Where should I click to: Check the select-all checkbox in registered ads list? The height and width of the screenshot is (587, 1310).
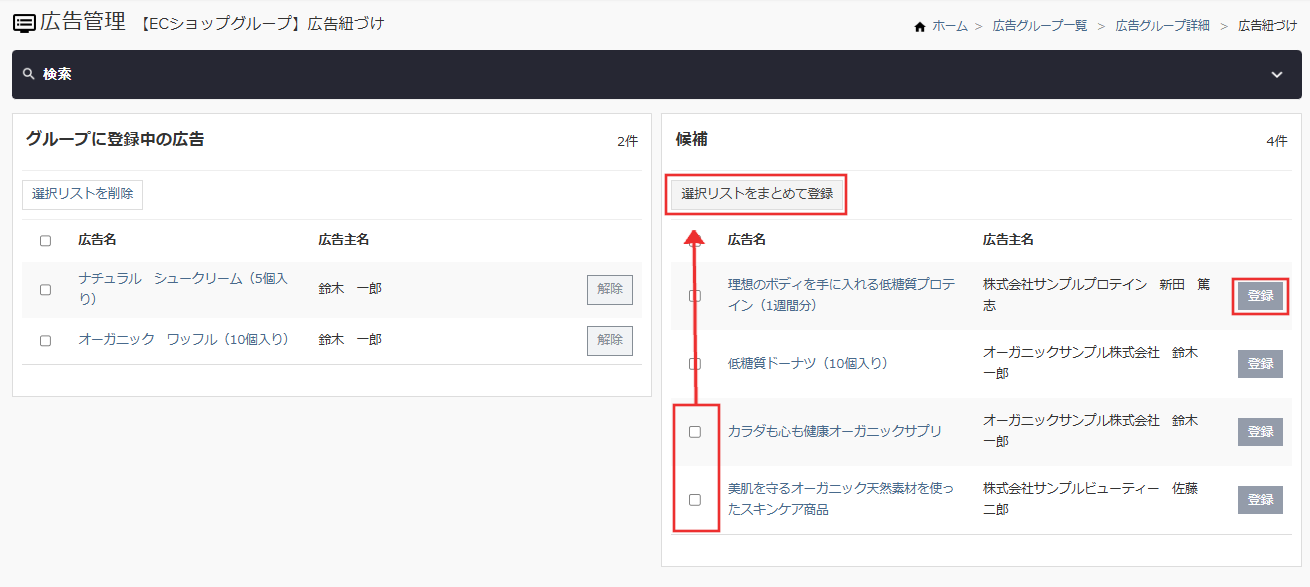[x=43, y=240]
